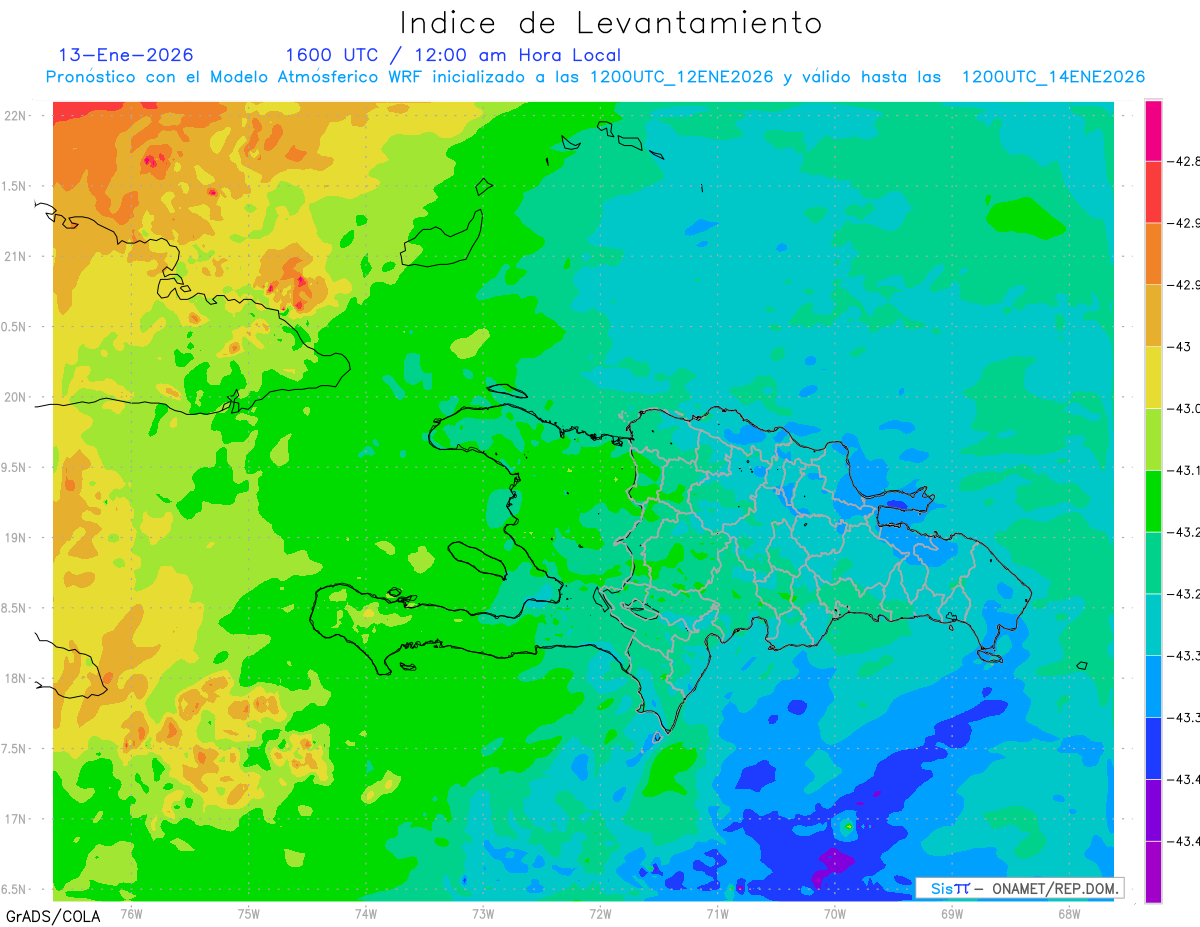
Task: Click the "73W" longitude label
Action: [x=483, y=913]
